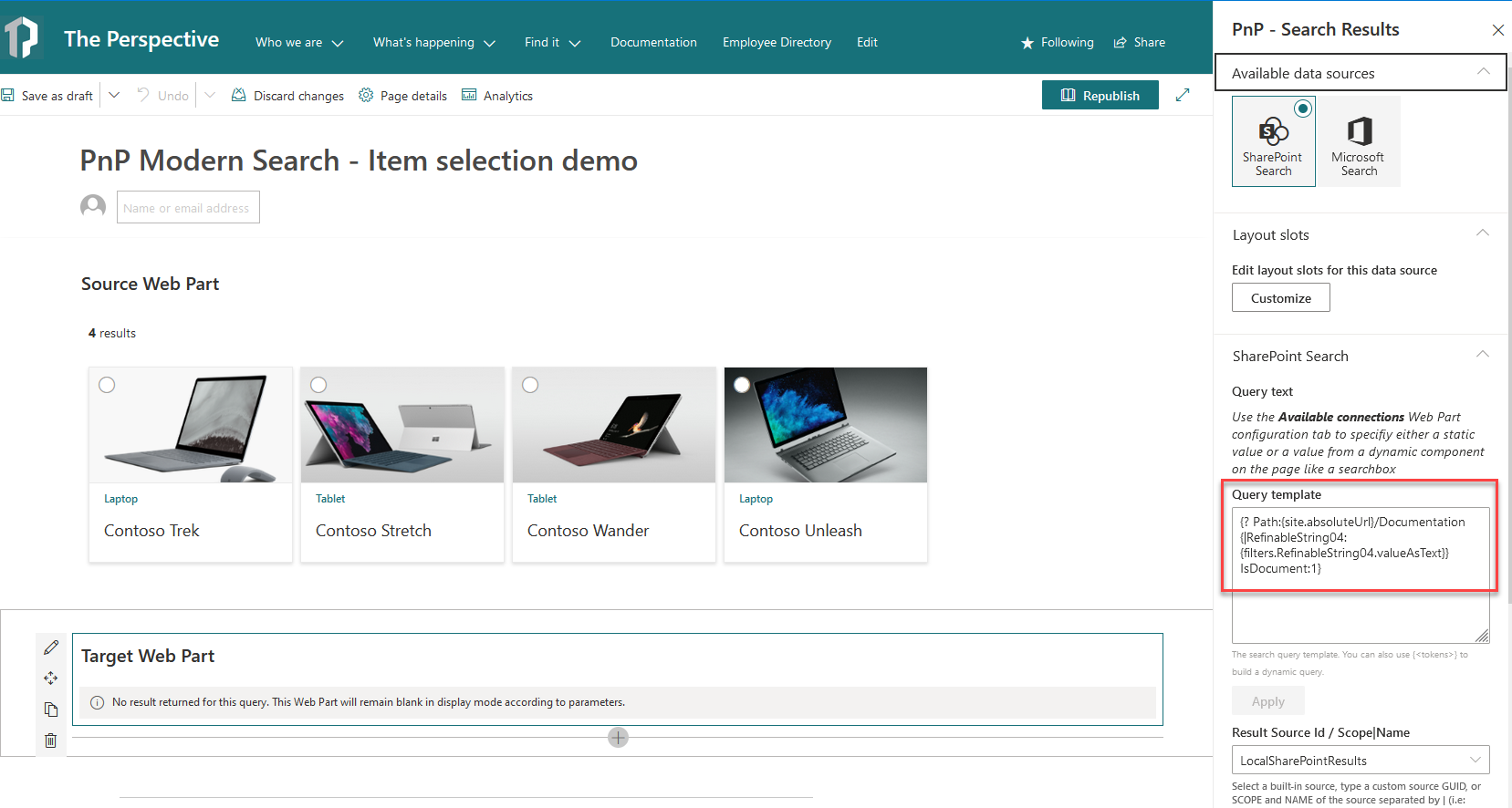Click the 'Target Web Part' title

pos(148,656)
